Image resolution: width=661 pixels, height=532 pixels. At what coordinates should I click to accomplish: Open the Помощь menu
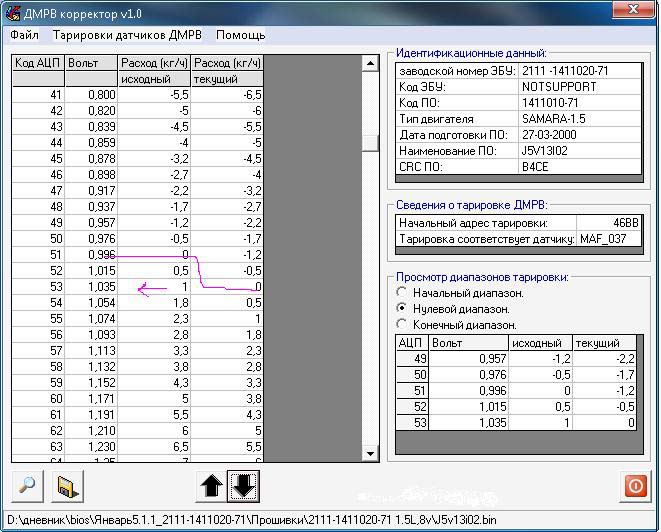[241, 35]
